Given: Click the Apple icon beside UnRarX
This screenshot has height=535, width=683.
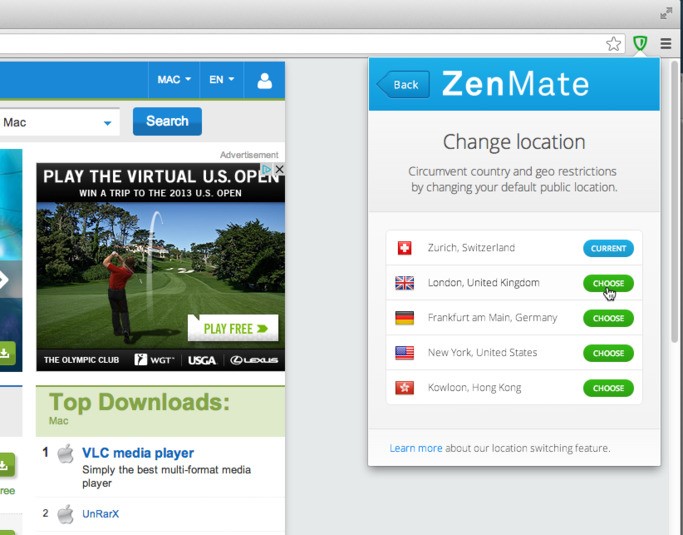Looking at the screenshot, I should [x=65, y=514].
